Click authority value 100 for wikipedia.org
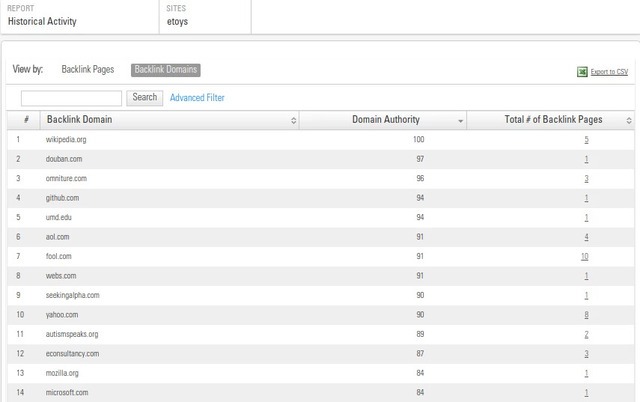Screen dimensions: 640x402 click(418, 140)
